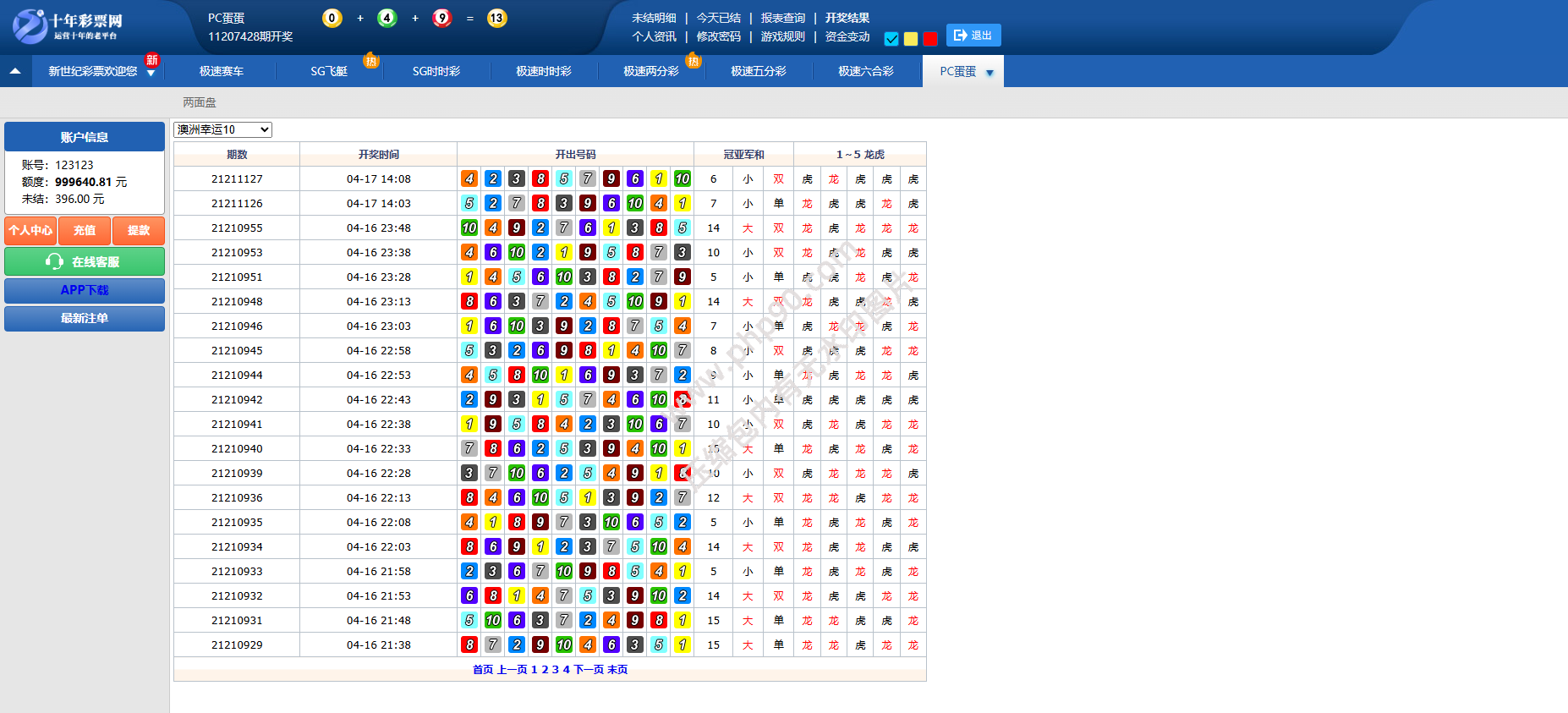Click the 退出 logout button
Image resolution: width=1568 pixels, height=713 pixels.
[973, 36]
